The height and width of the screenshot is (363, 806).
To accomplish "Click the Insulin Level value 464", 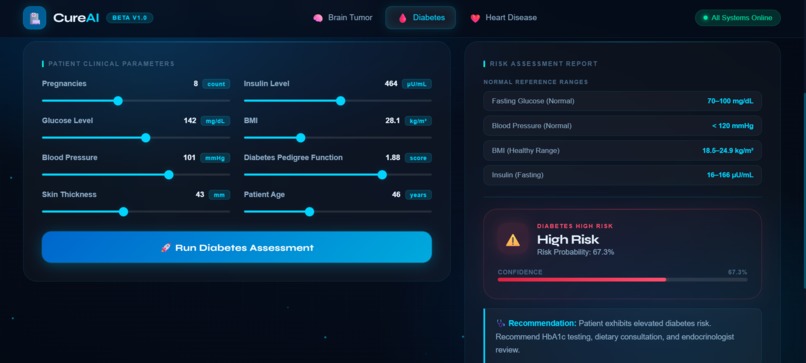I will (391, 83).
